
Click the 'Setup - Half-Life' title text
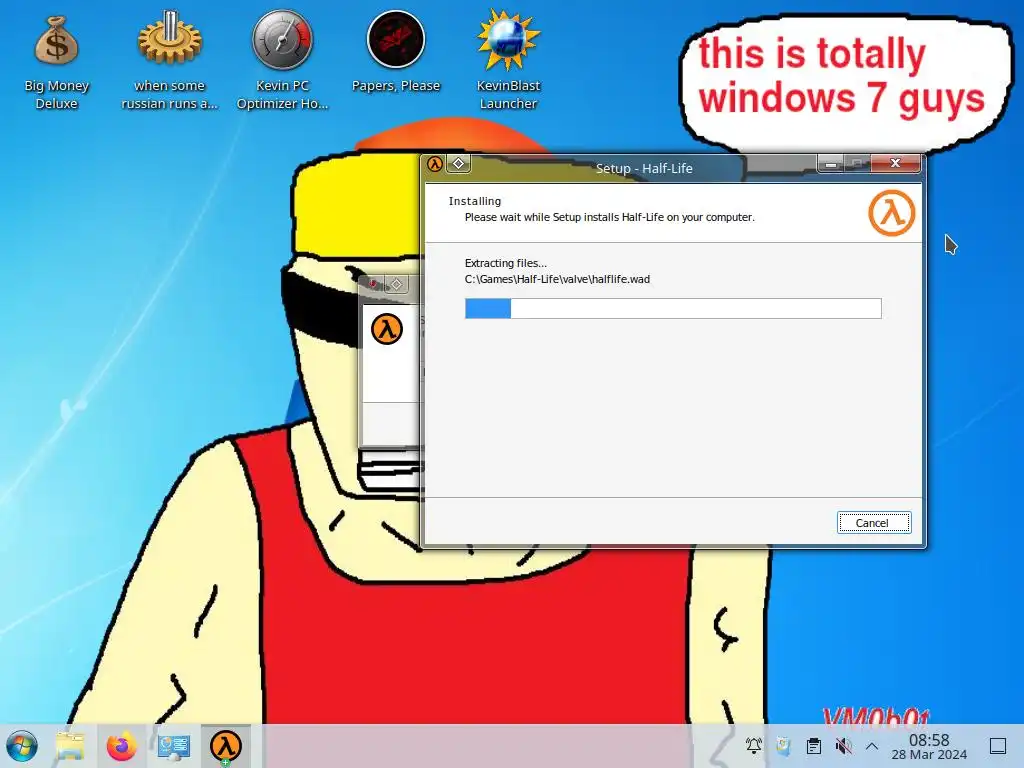point(644,168)
